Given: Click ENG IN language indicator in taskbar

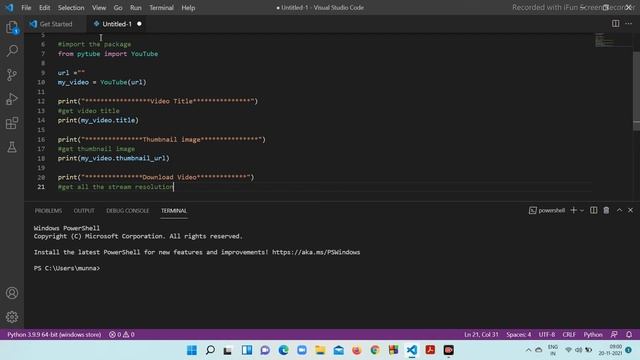Looking at the screenshot, I should coord(553,350).
